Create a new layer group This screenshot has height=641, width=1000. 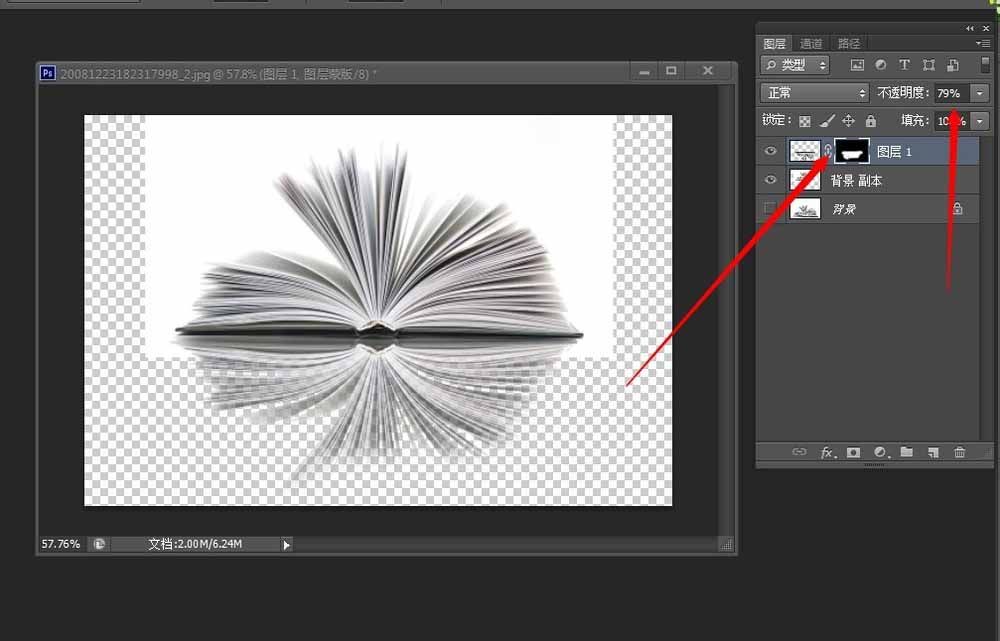point(906,452)
